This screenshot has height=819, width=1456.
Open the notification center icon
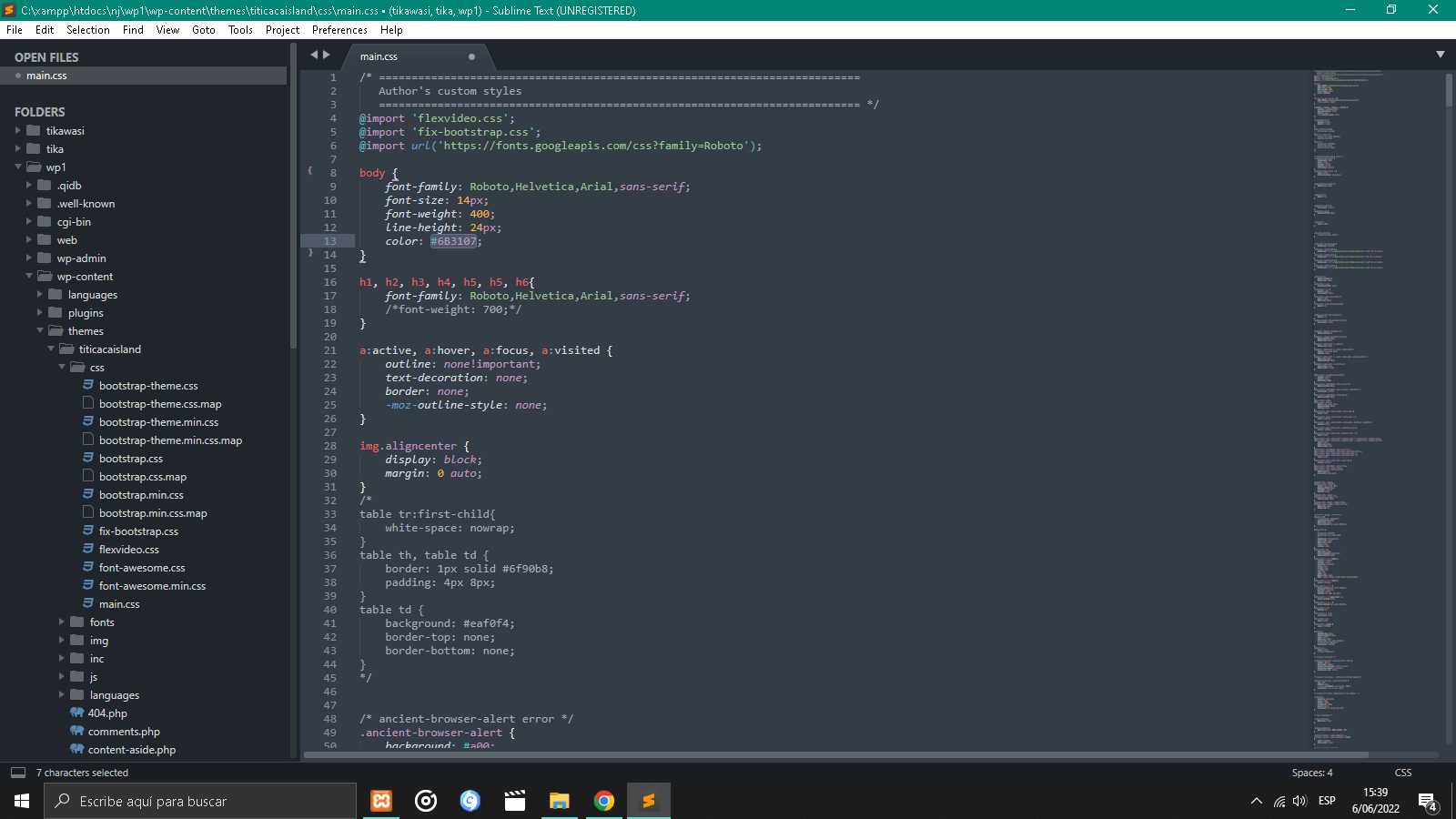[x=1427, y=802]
